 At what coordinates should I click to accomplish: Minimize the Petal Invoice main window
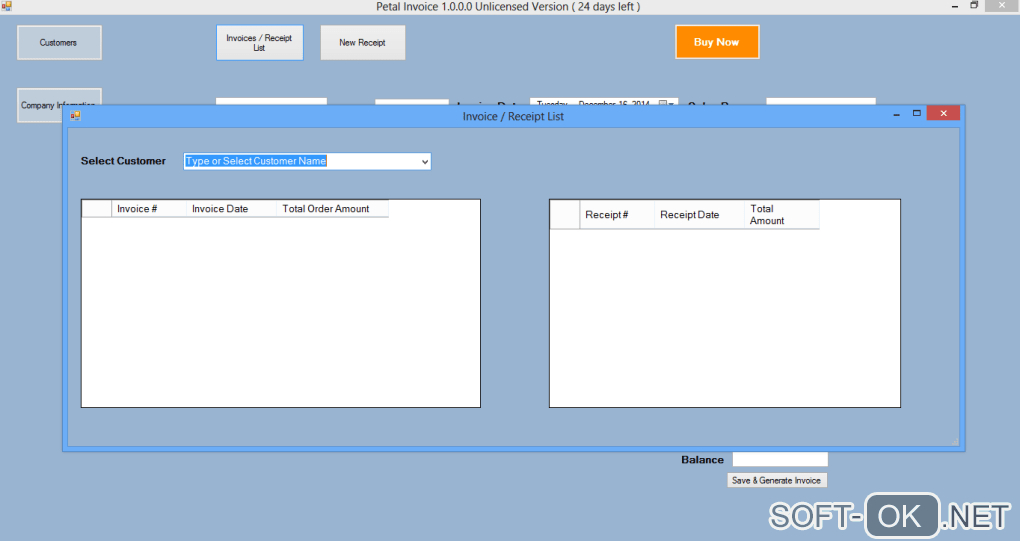pos(955,6)
